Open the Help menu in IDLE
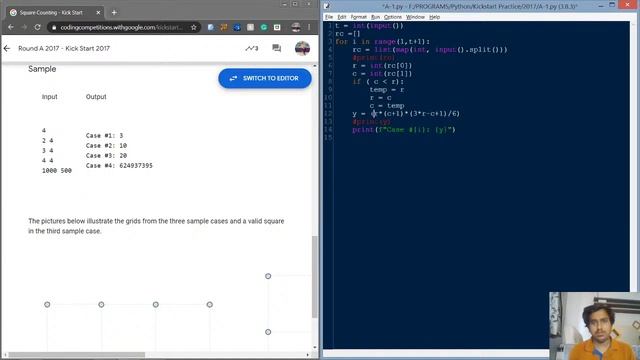 tap(434, 17)
